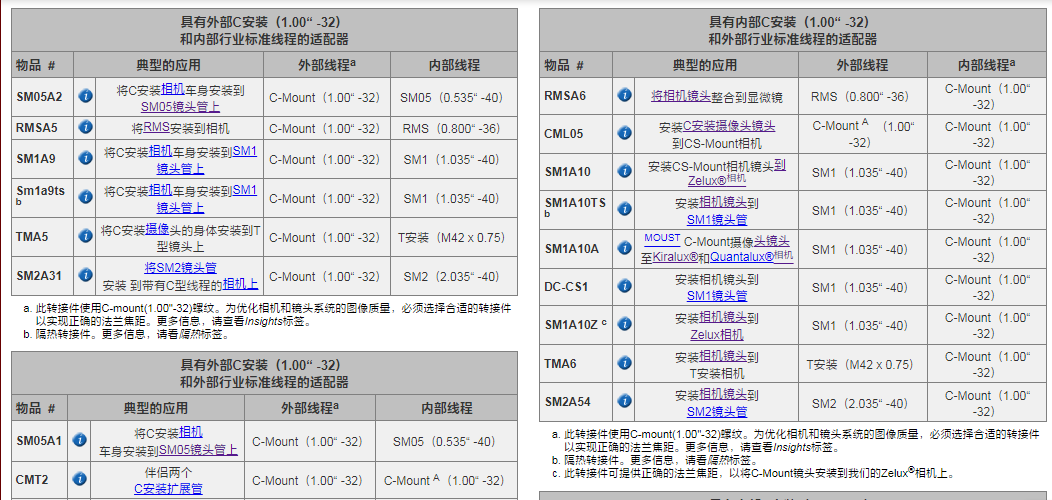Open the RMS link in RMSA5 row
The width and height of the screenshot is (1052, 500).
tap(156, 128)
